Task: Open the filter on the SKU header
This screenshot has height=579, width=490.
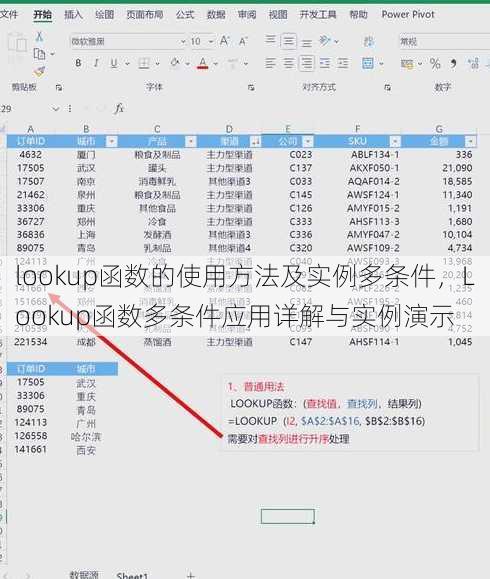Action: [x=395, y=141]
